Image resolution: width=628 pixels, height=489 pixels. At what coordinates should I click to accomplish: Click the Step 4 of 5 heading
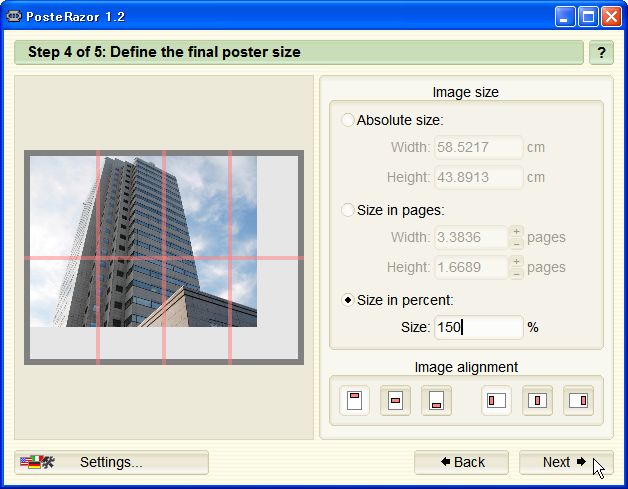tap(164, 52)
